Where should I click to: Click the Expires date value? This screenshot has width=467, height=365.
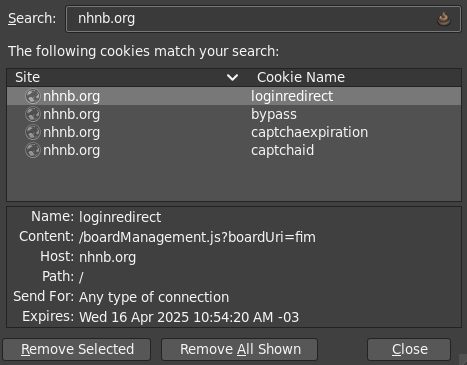click(x=189, y=317)
